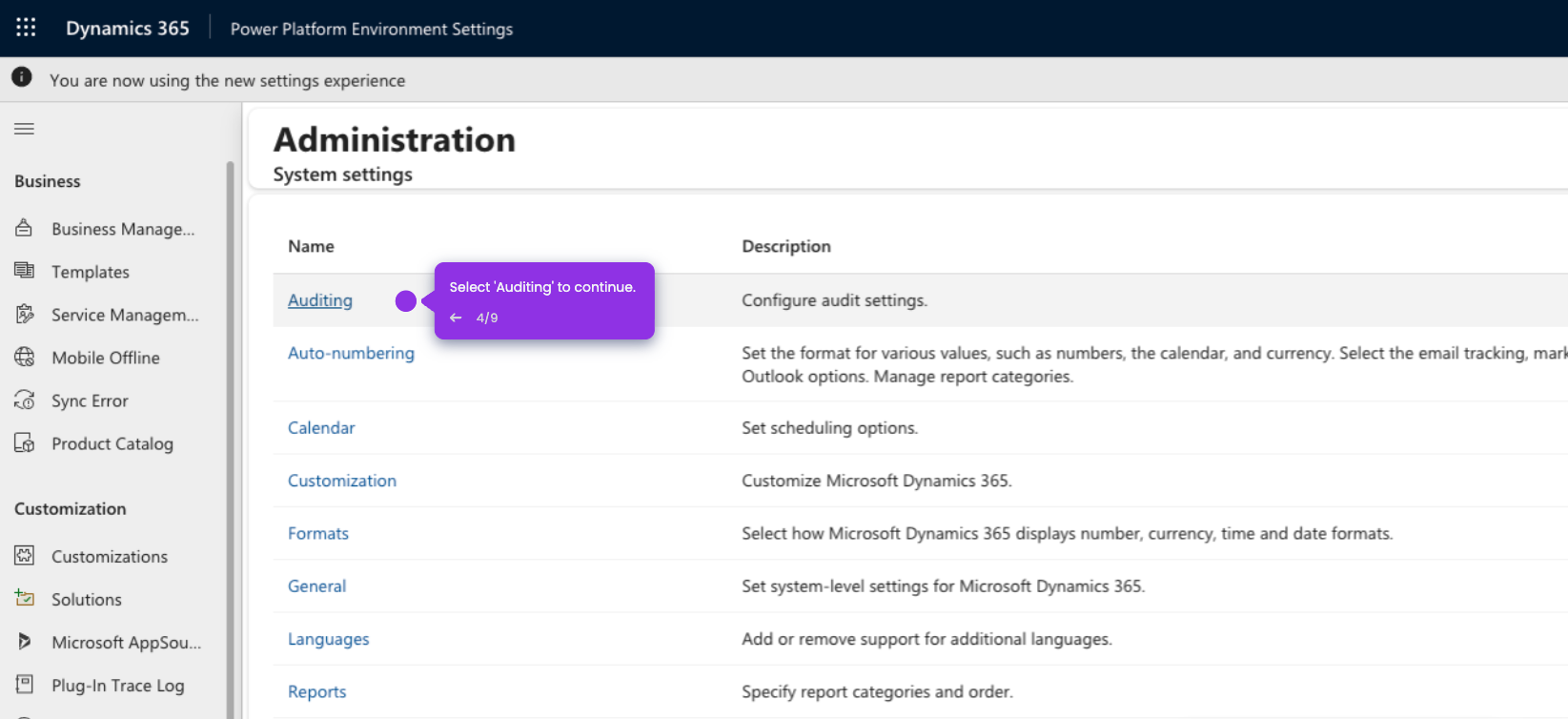Select the Calendar settings link
Screen dimensions: 1568x719
click(x=321, y=428)
